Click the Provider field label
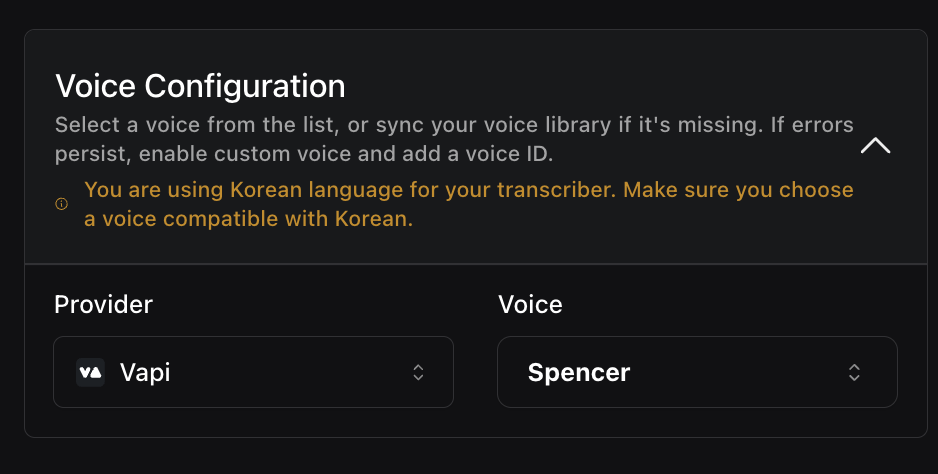938x474 pixels. coord(103,305)
